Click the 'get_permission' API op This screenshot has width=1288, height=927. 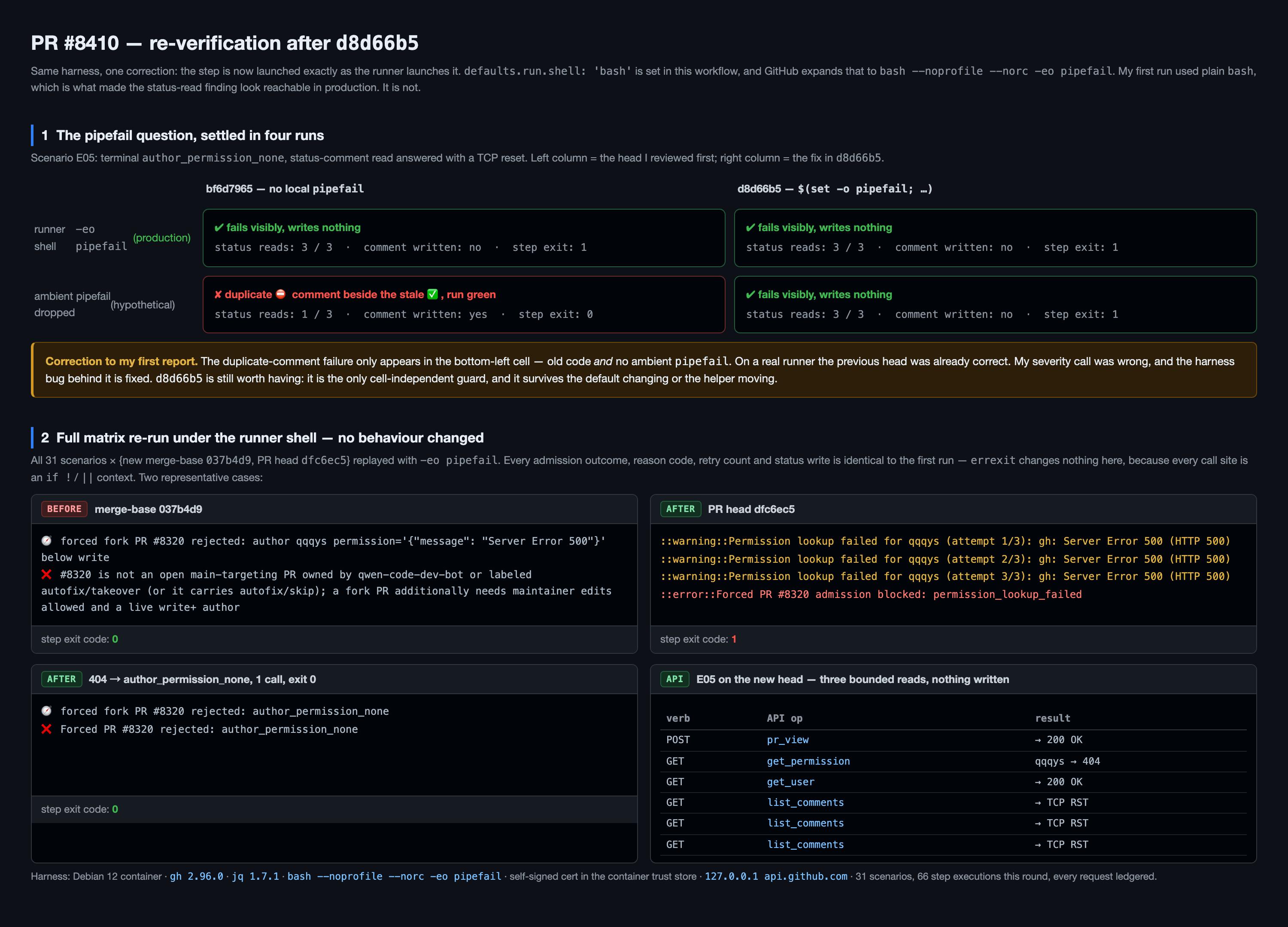(808, 761)
